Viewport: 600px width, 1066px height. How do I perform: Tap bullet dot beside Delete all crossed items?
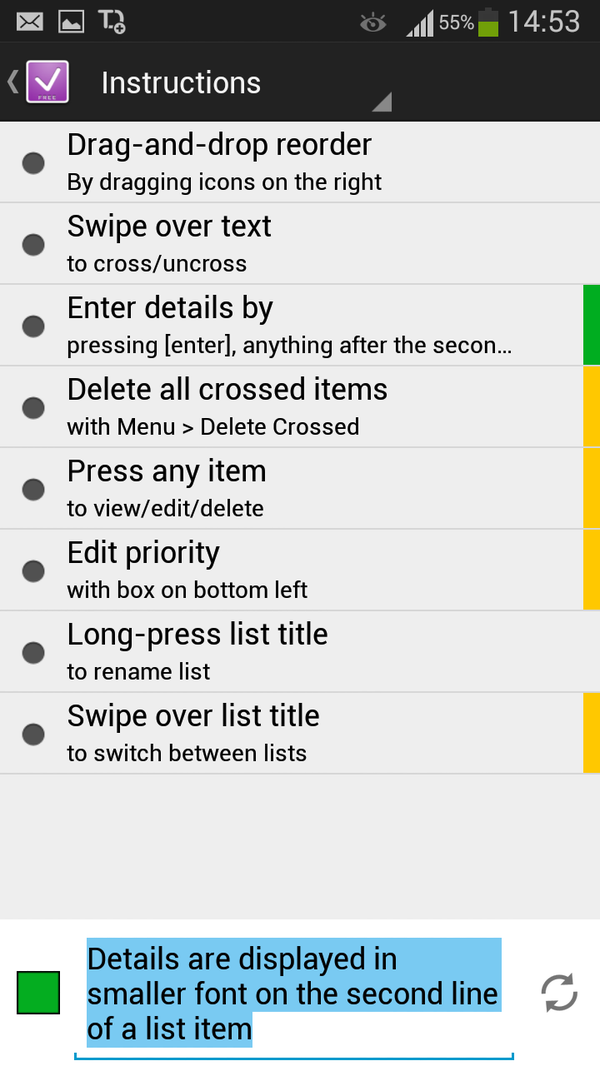click(33, 408)
